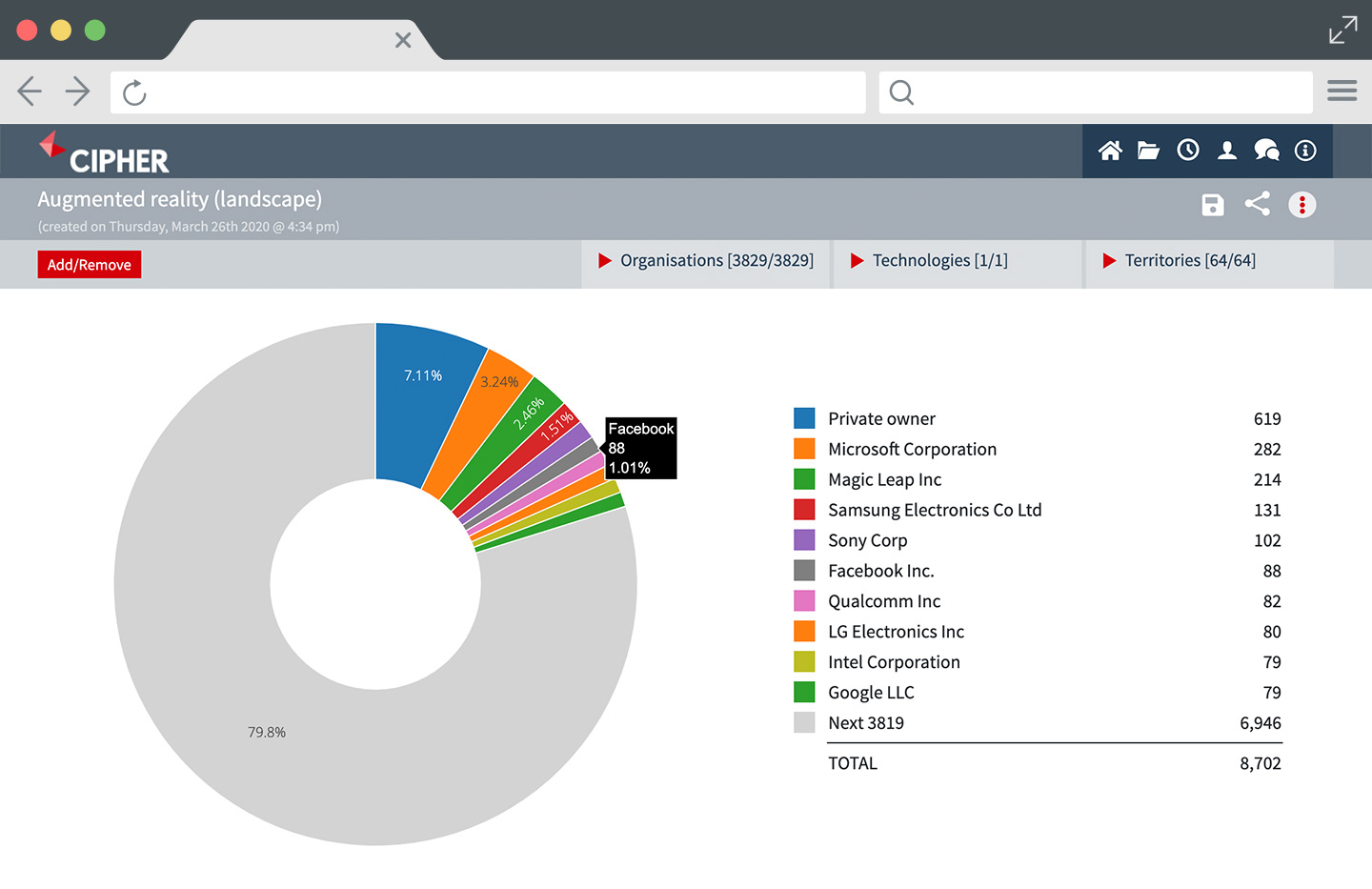This screenshot has height=889, width=1372.
Task: Click the Private owner count 619
Action: pos(1267,419)
